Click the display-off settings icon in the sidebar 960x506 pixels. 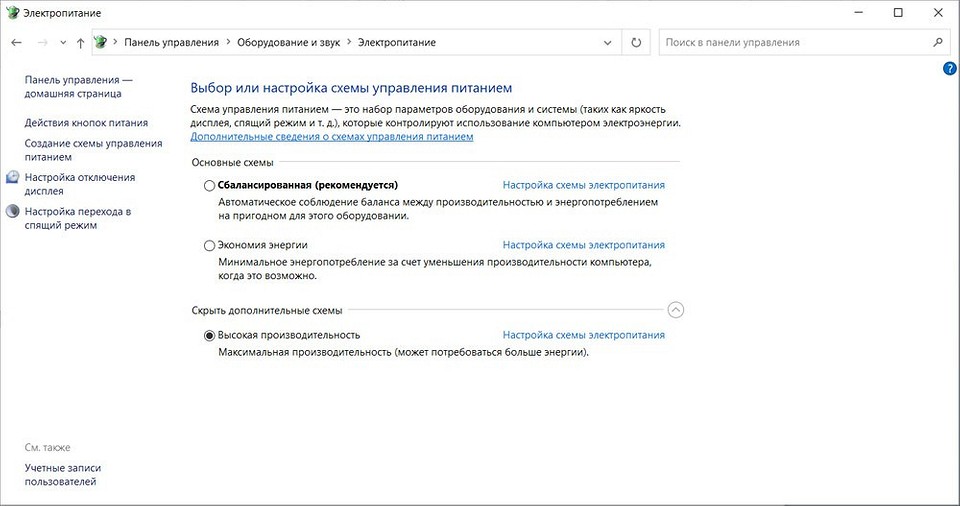tap(12, 178)
